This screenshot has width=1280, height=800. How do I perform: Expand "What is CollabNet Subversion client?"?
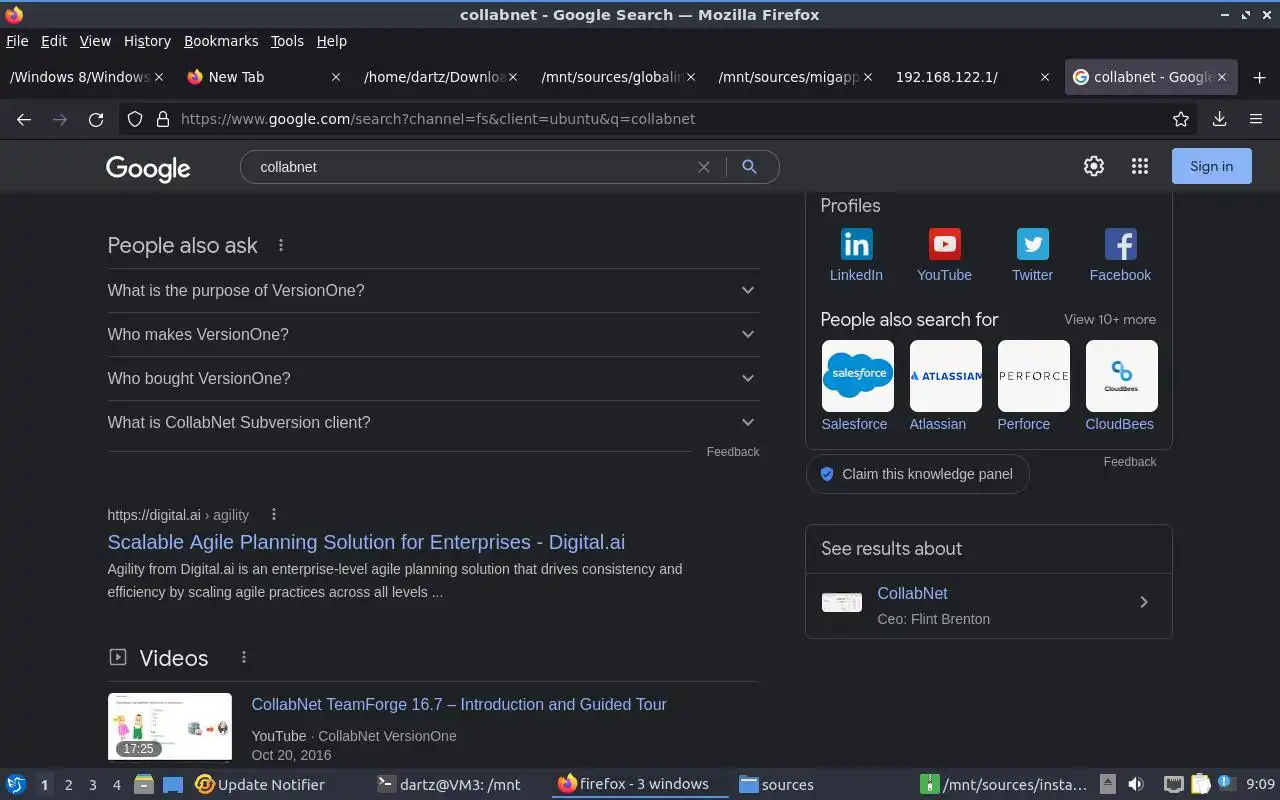[x=433, y=422]
